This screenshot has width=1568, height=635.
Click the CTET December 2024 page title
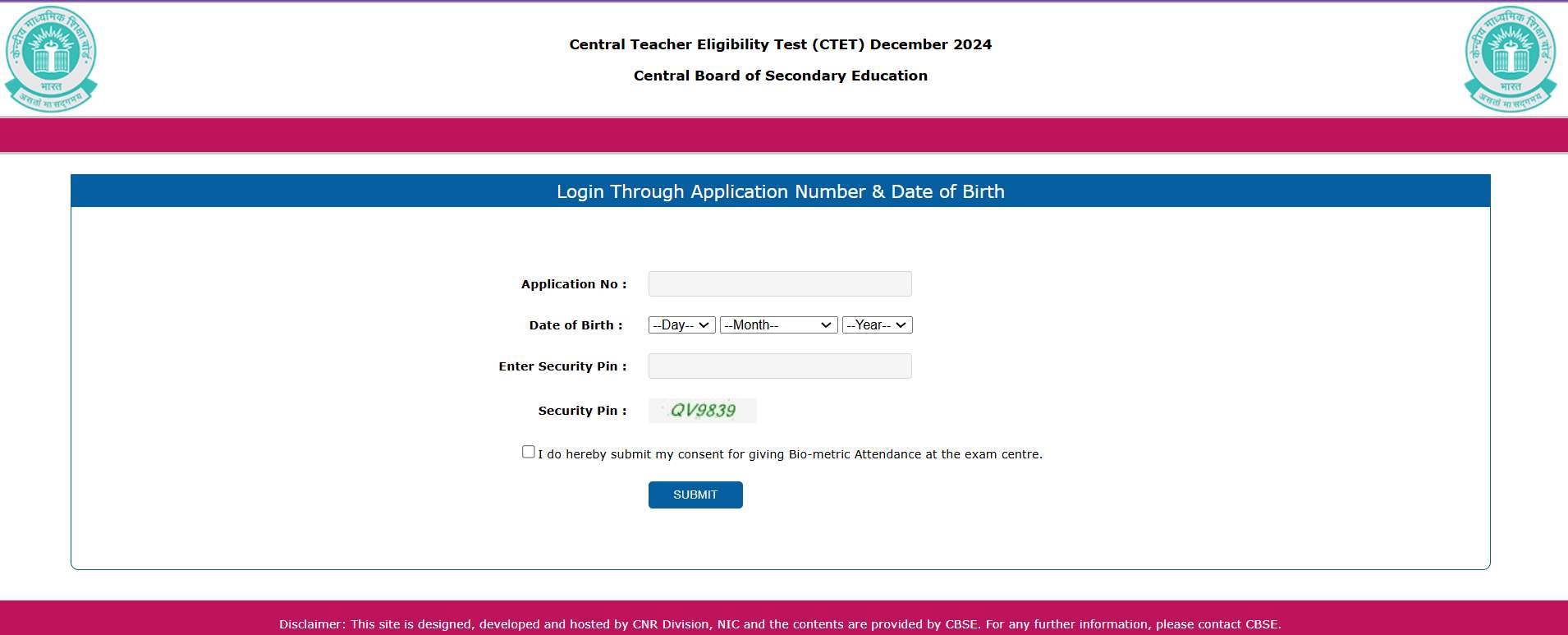click(780, 44)
